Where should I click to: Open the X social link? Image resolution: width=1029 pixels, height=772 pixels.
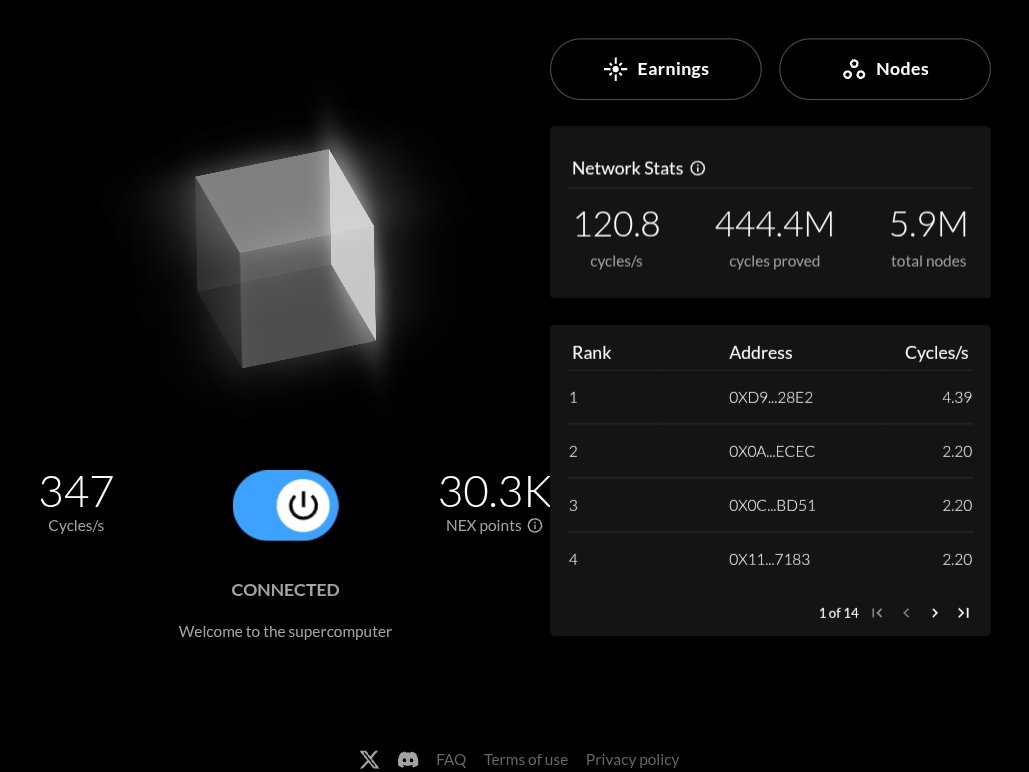tap(369, 760)
